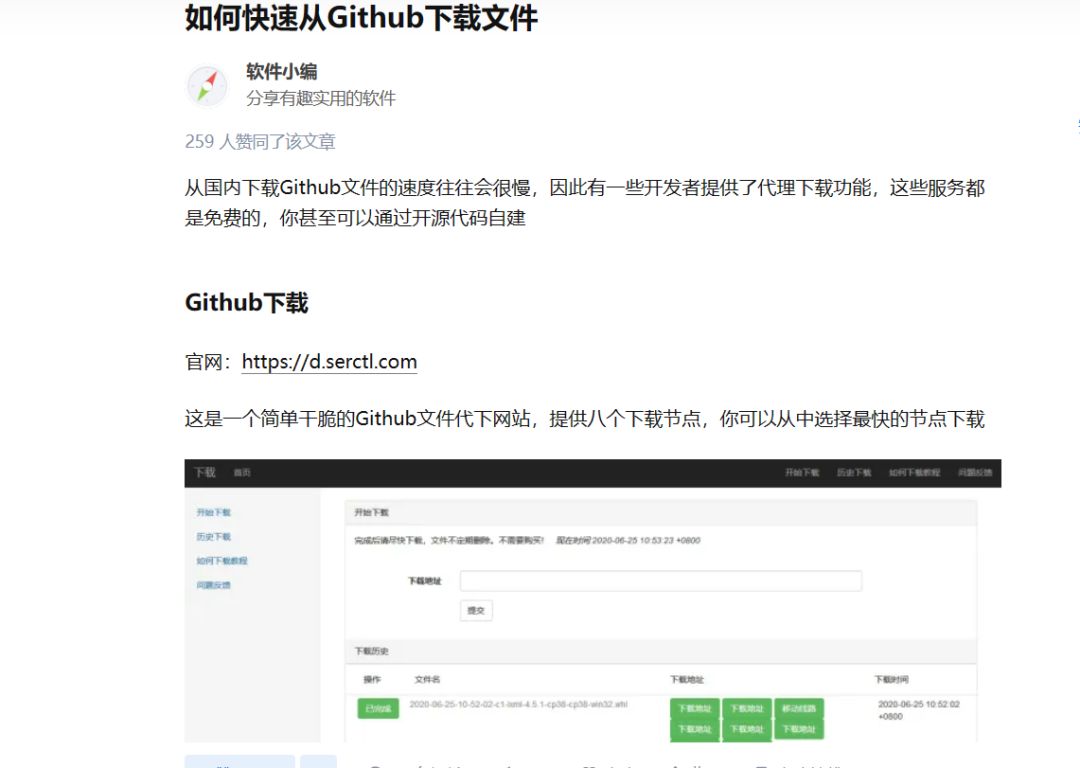Click the green 移动线路 button
This screenshot has width=1080, height=768.
coord(799,709)
